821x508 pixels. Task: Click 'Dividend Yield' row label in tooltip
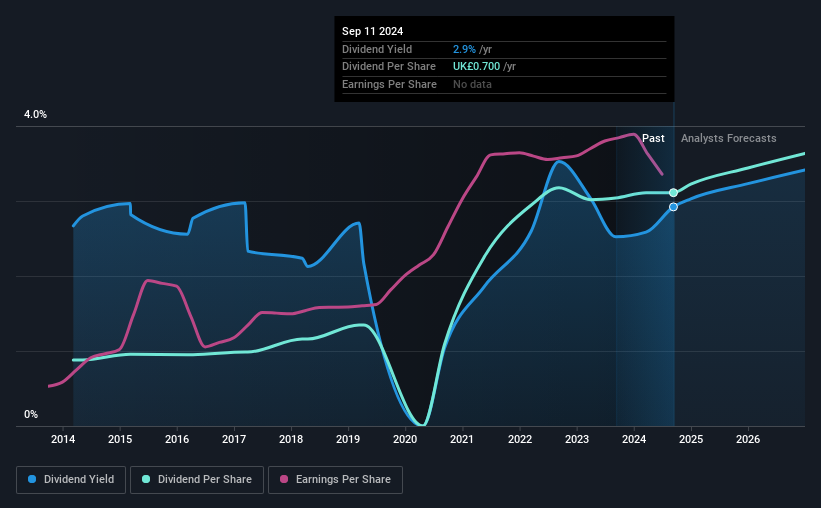coord(377,49)
